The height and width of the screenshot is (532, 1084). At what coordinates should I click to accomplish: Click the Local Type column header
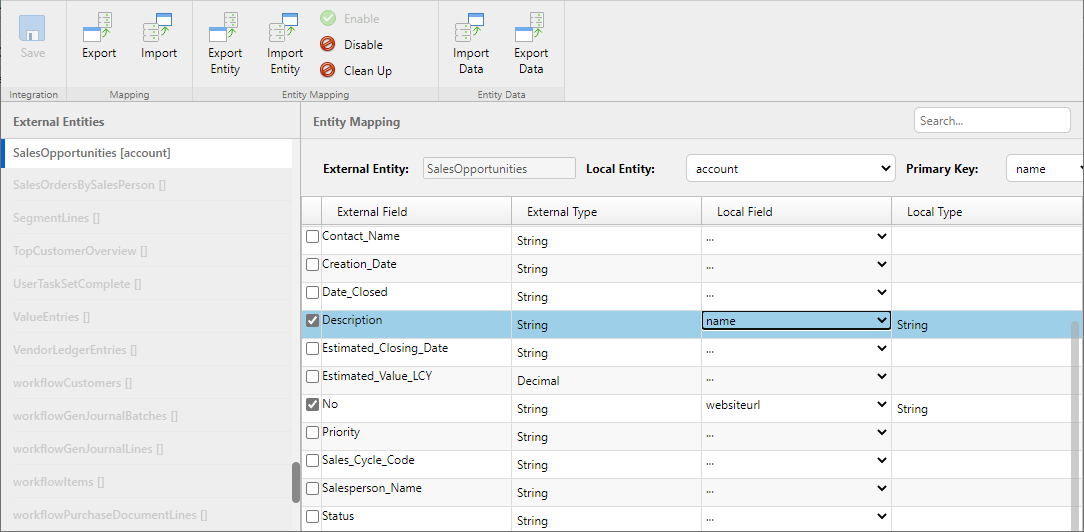934,212
